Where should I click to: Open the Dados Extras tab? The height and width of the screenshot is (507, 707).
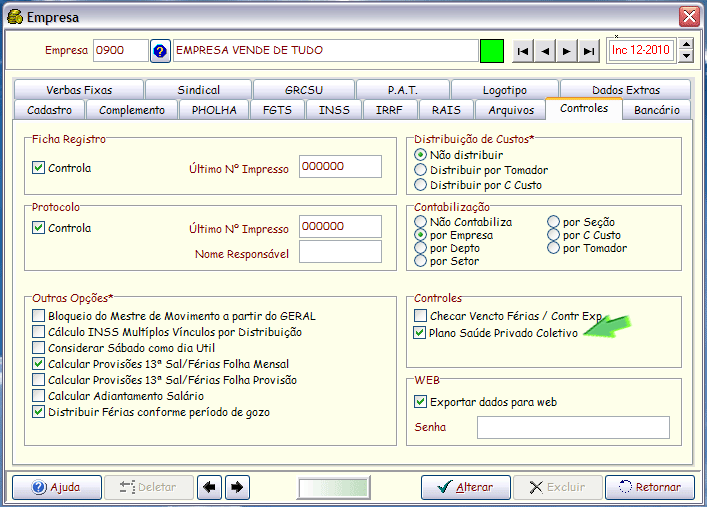(x=626, y=90)
